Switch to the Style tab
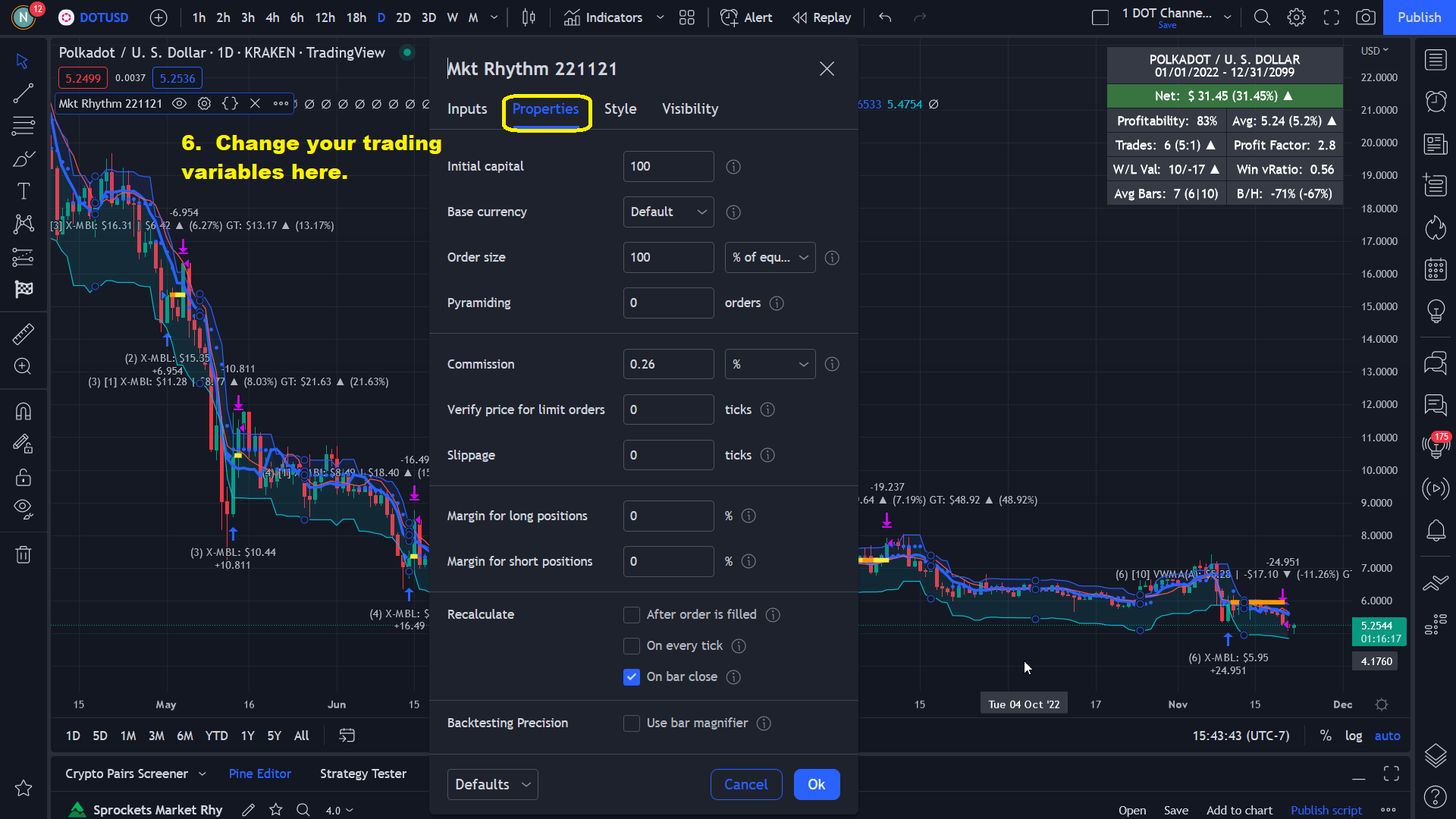Screen dimensions: 1456x819 pyautogui.click(x=620, y=109)
